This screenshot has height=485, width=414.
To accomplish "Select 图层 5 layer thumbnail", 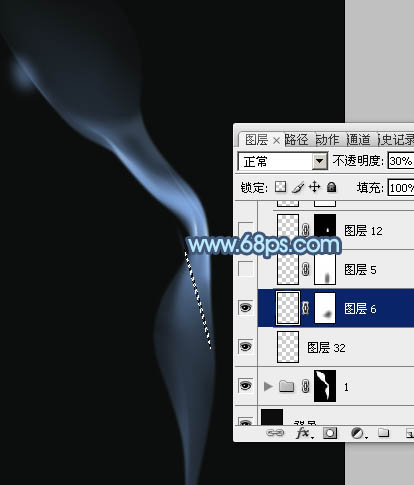I will pyautogui.click(x=288, y=269).
